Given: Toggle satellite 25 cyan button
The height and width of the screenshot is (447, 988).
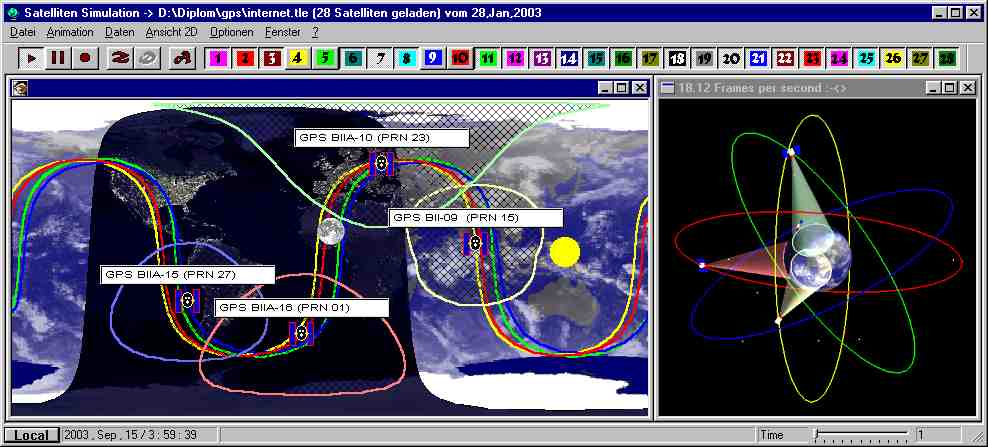Looking at the screenshot, I should point(866,59).
